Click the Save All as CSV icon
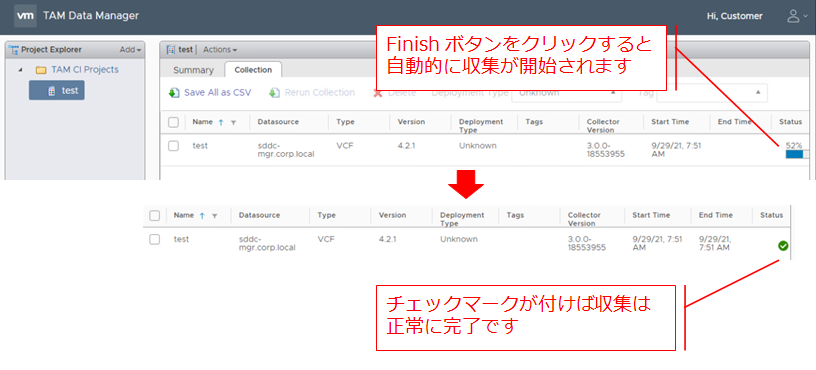816x370 pixels. point(174,93)
